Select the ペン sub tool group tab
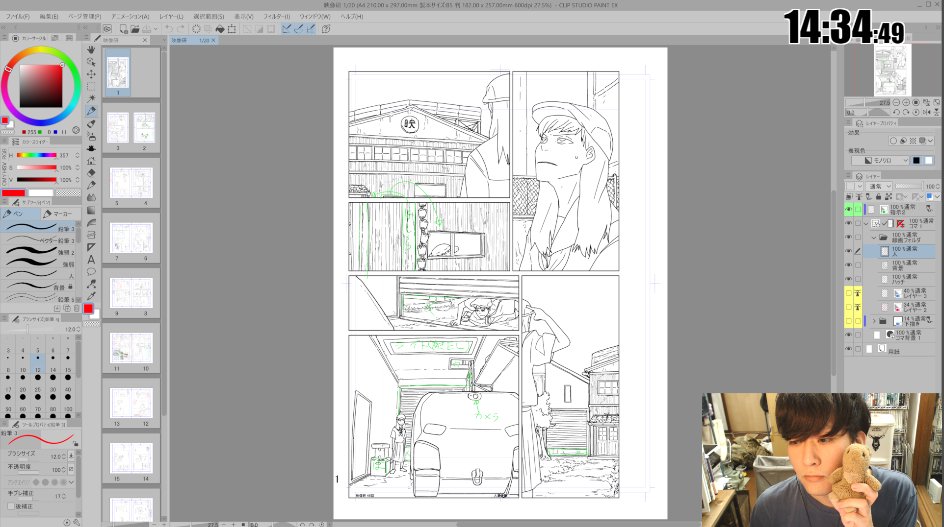This screenshot has height=527, width=944. (20, 214)
